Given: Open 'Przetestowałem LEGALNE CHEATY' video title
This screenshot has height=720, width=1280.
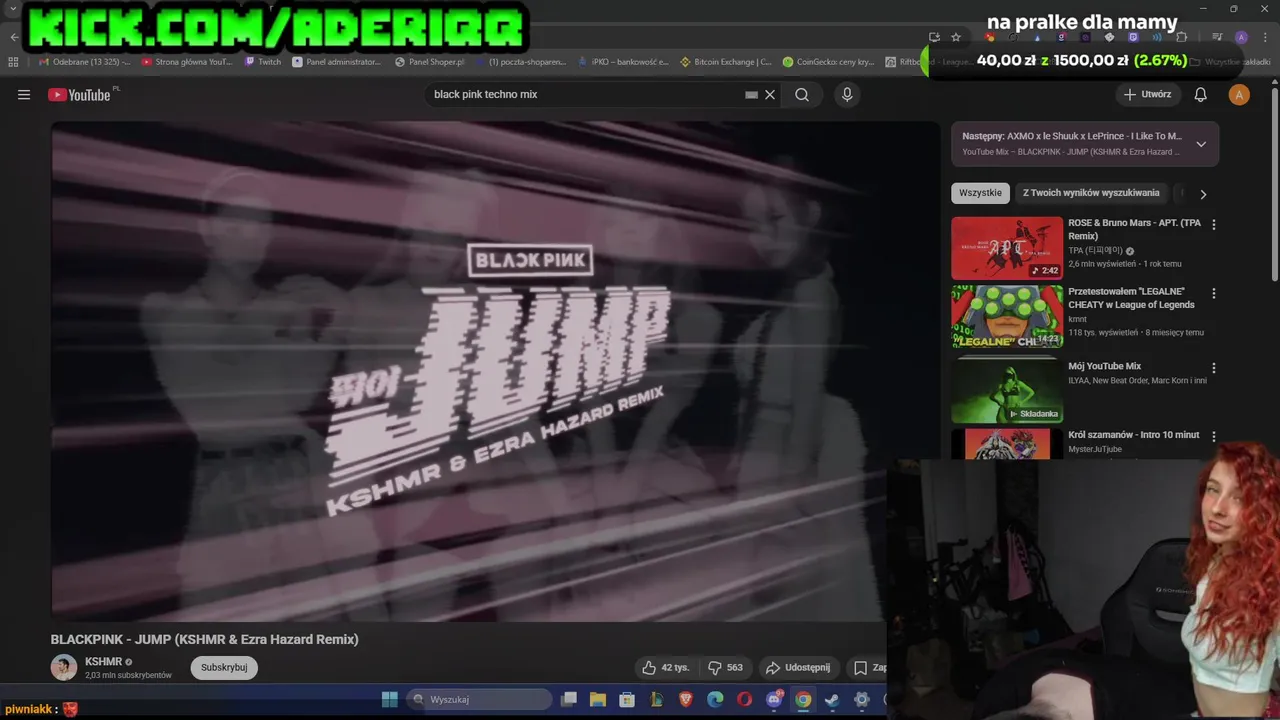Looking at the screenshot, I should point(1131,298).
